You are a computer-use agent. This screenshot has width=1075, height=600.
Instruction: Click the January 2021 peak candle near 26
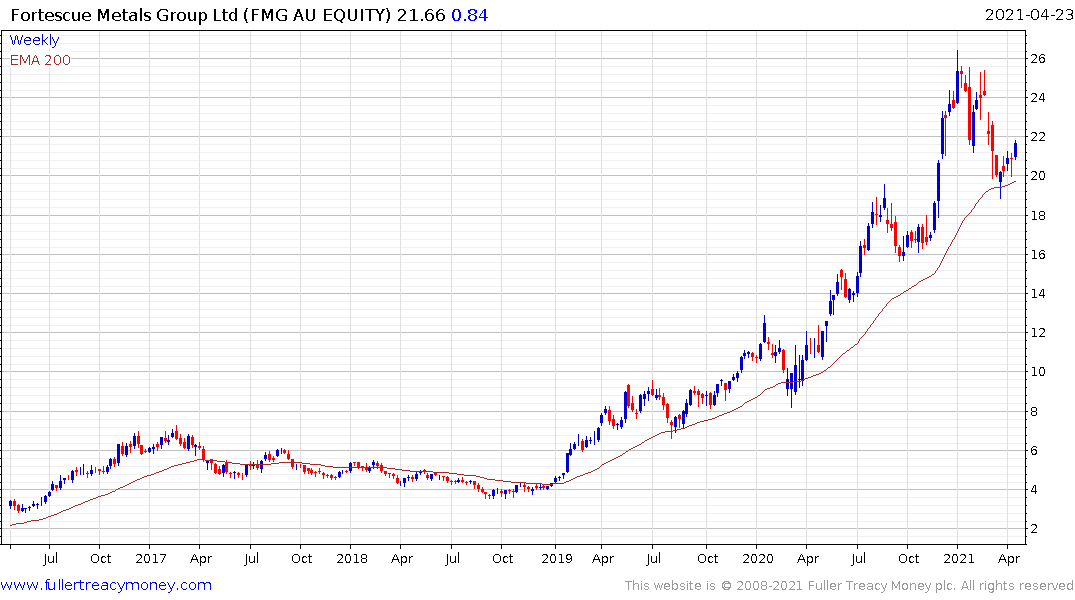tap(958, 77)
